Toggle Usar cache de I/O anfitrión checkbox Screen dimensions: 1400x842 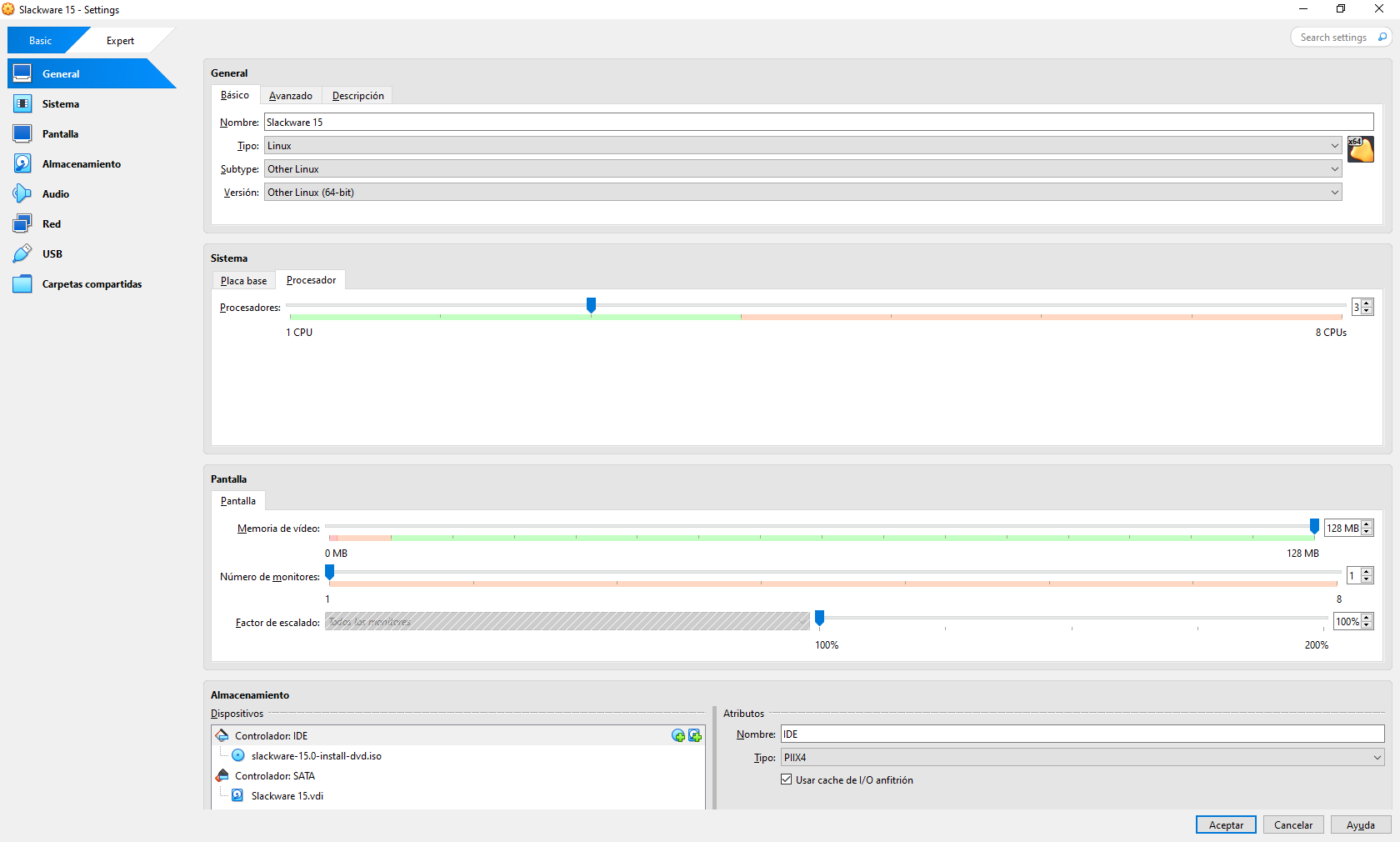(x=786, y=779)
